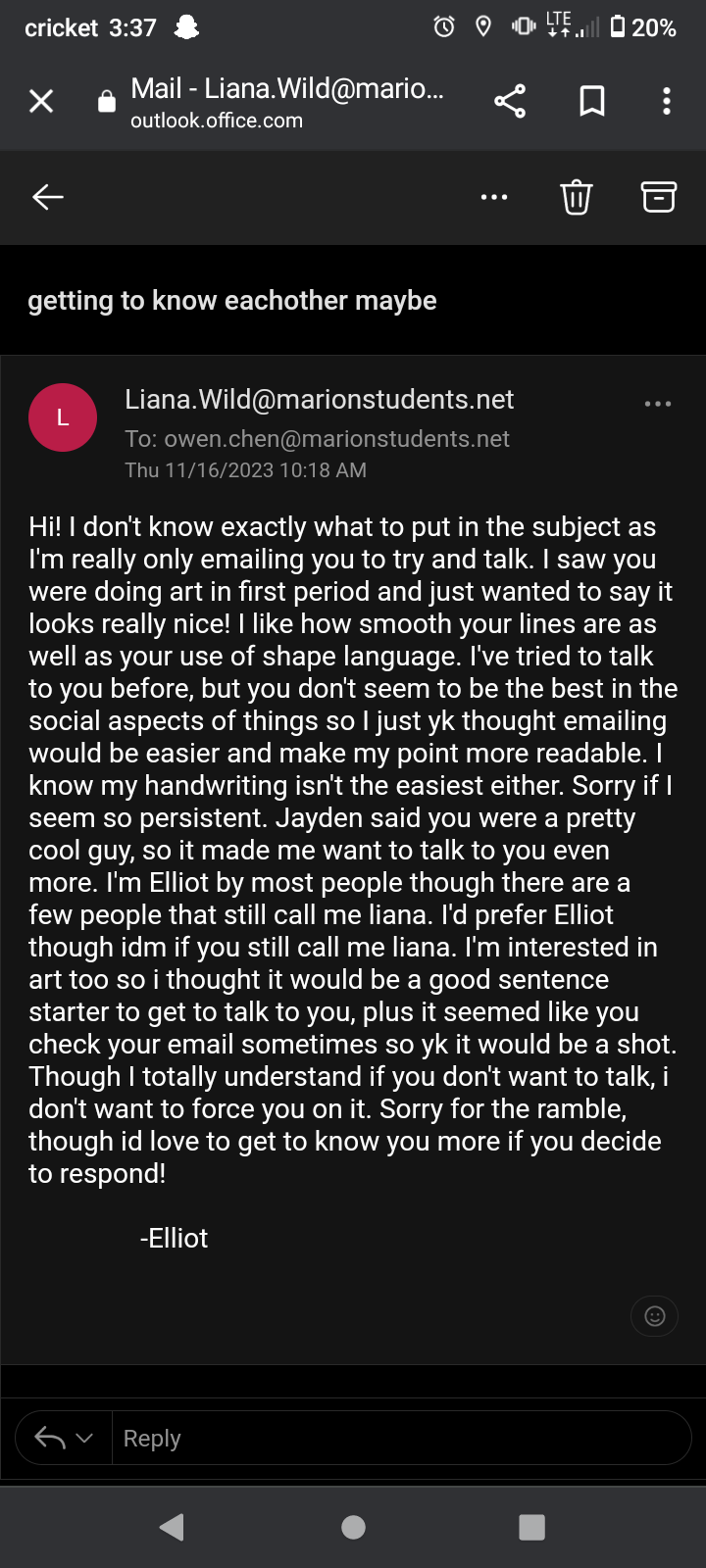
Task: Open the browser three-dot overflow menu
Action: [667, 101]
